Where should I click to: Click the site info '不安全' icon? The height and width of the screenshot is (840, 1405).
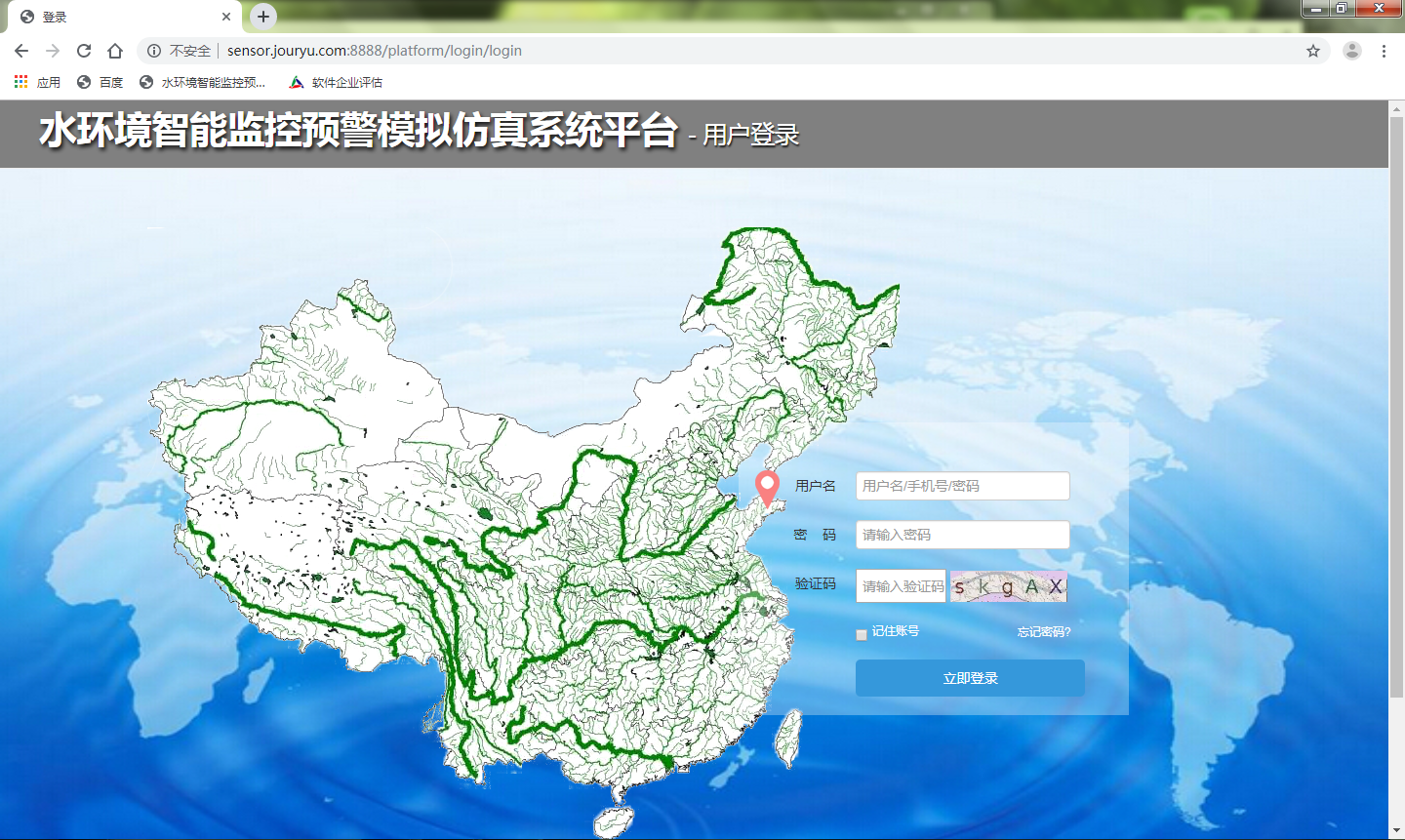[154, 51]
